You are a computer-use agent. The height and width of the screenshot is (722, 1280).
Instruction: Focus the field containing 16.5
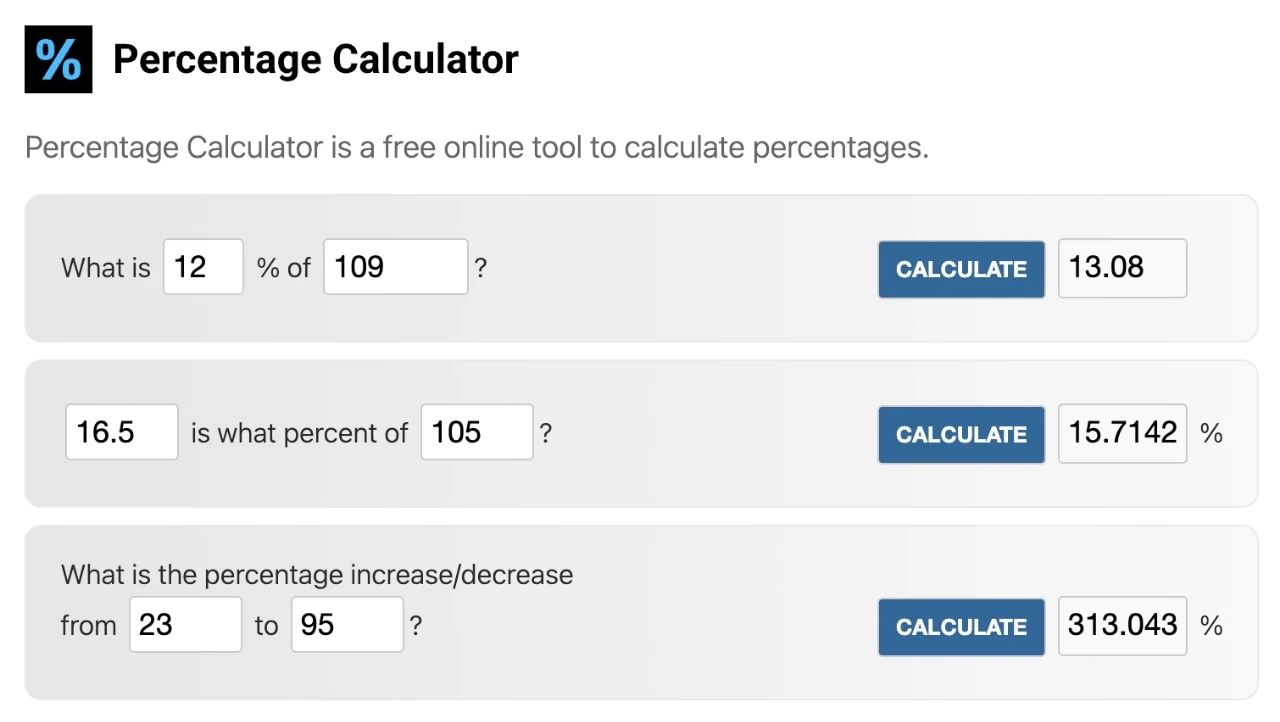coord(122,432)
